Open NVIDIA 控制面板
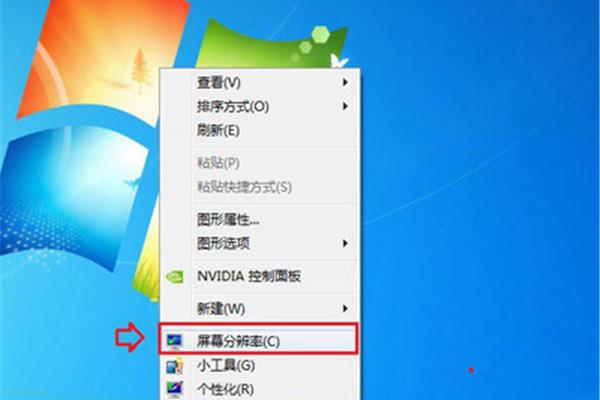 (259, 276)
